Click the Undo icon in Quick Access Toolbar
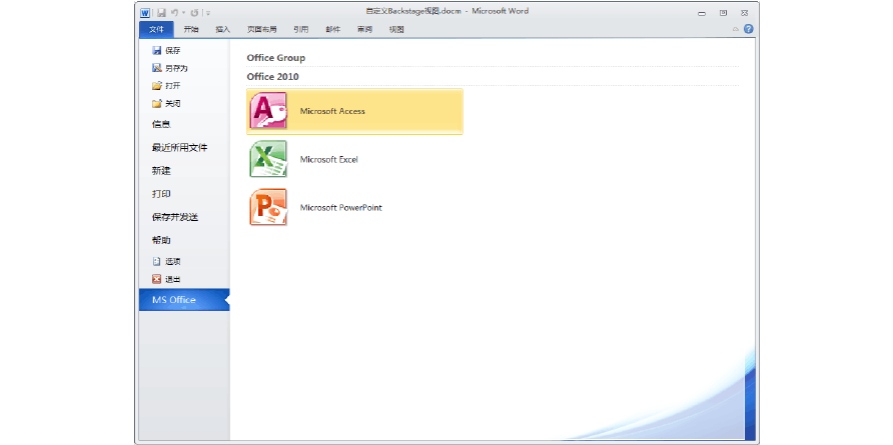The image size is (893, 445). point(175,12)
